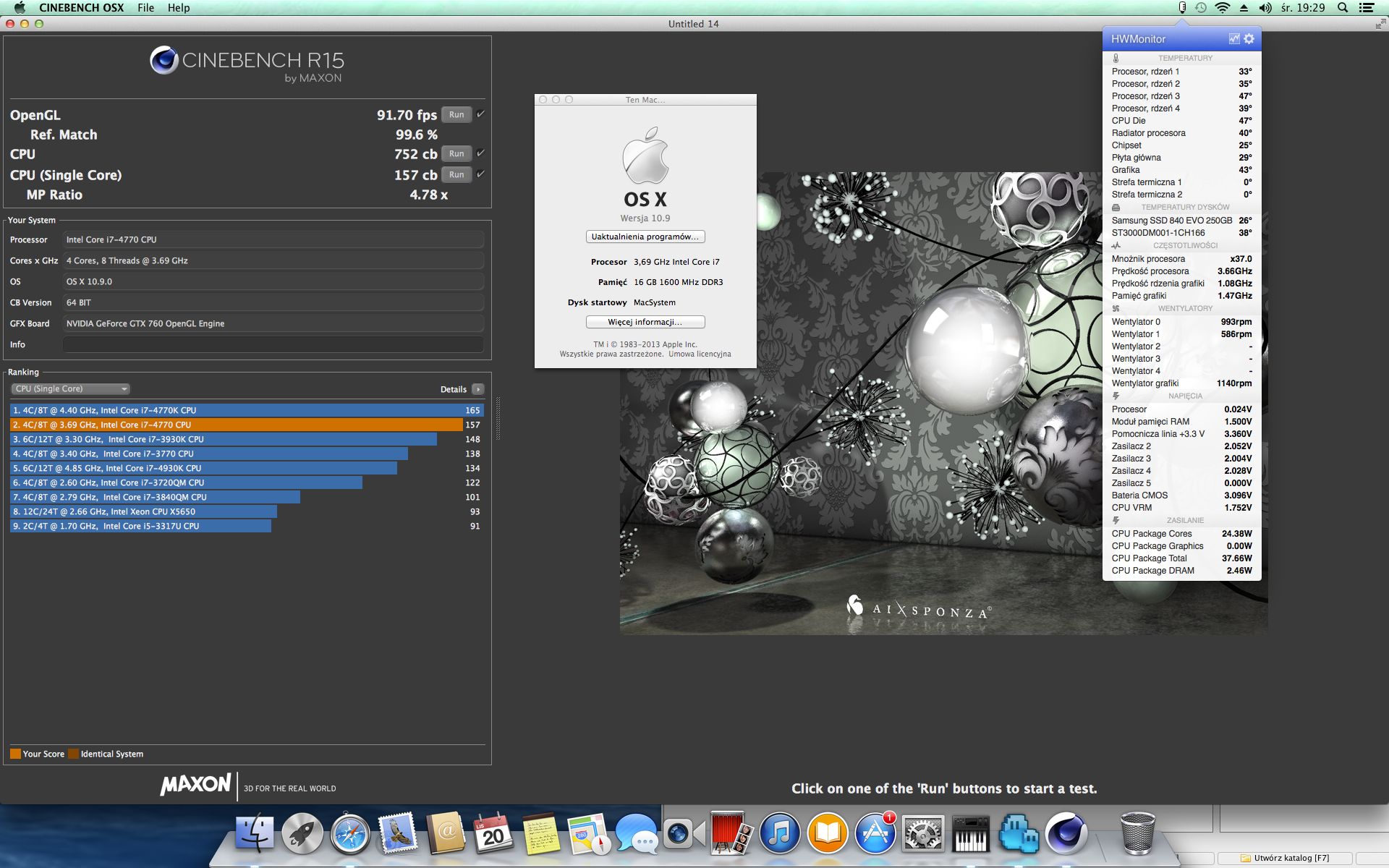
Task: Open the File menu
Action: [x=146, y=8]
